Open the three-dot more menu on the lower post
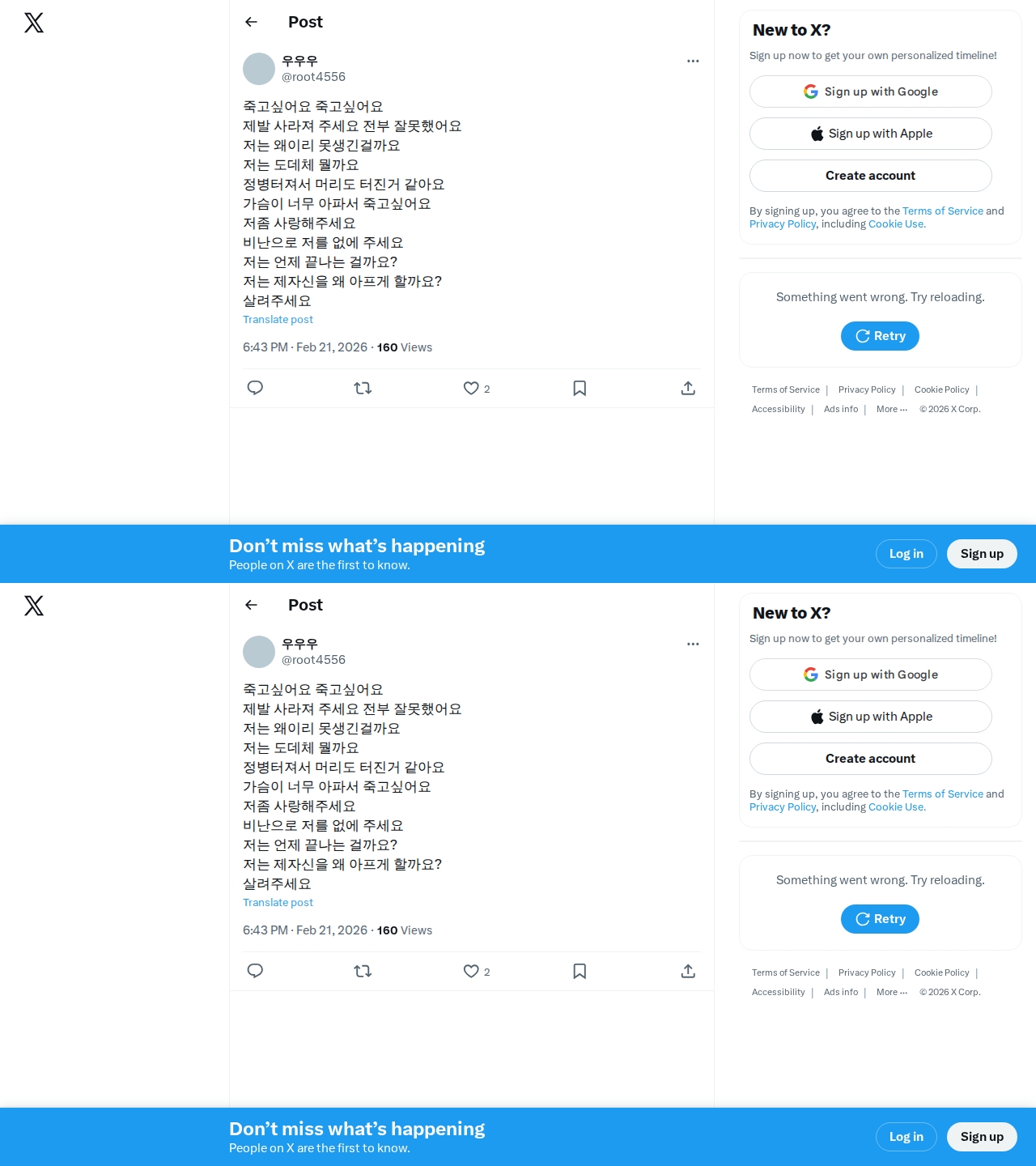 pyautogui.click(x=693, y=644)
